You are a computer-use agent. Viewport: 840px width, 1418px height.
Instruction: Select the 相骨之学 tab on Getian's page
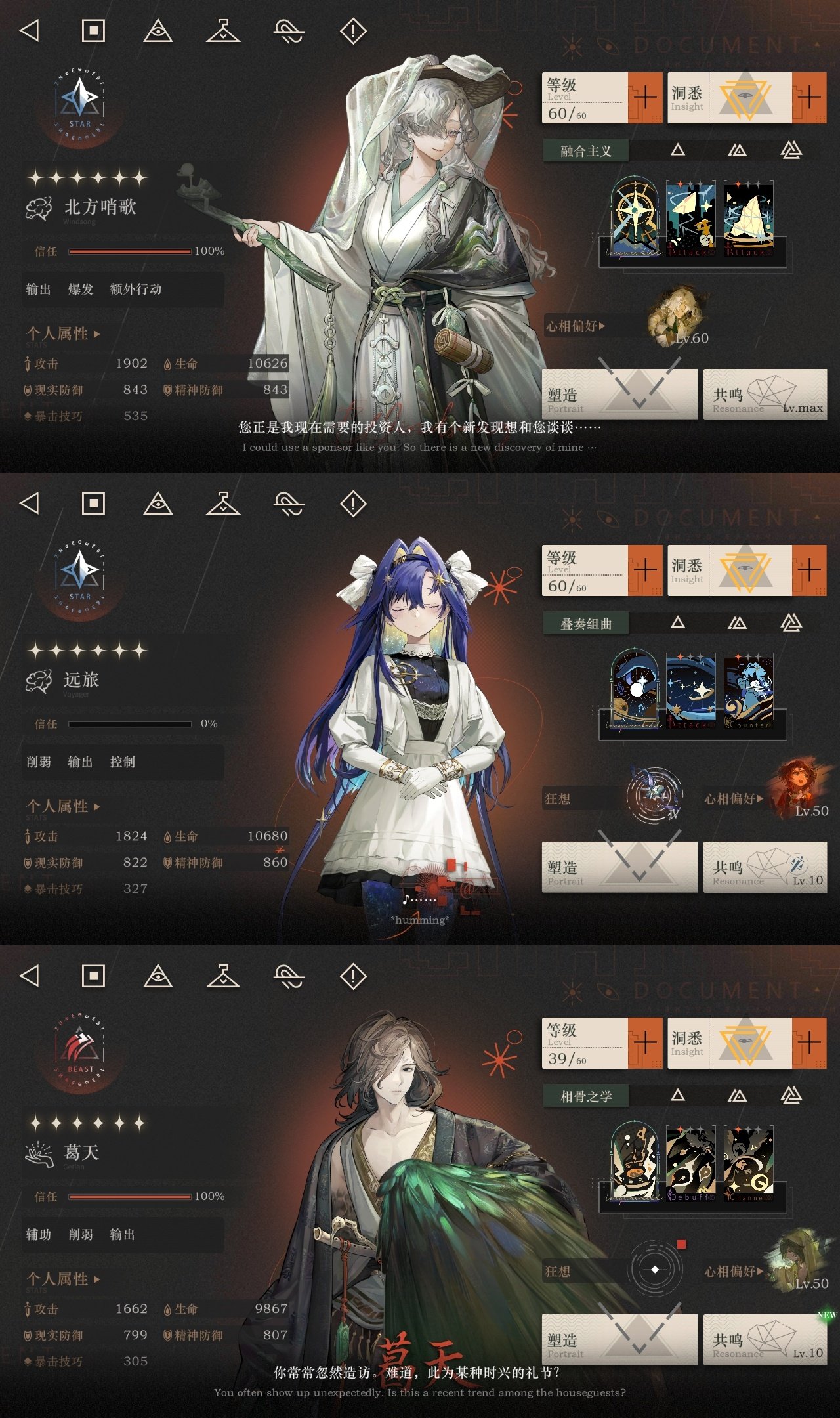[x=586, y=1096]
